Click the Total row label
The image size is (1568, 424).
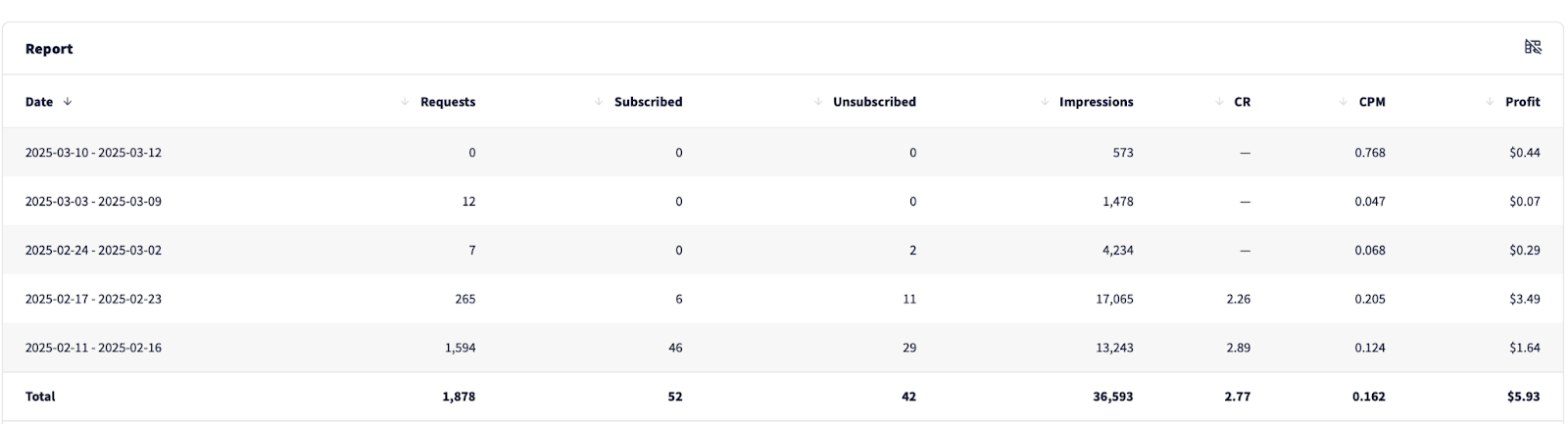pos(40,397)
